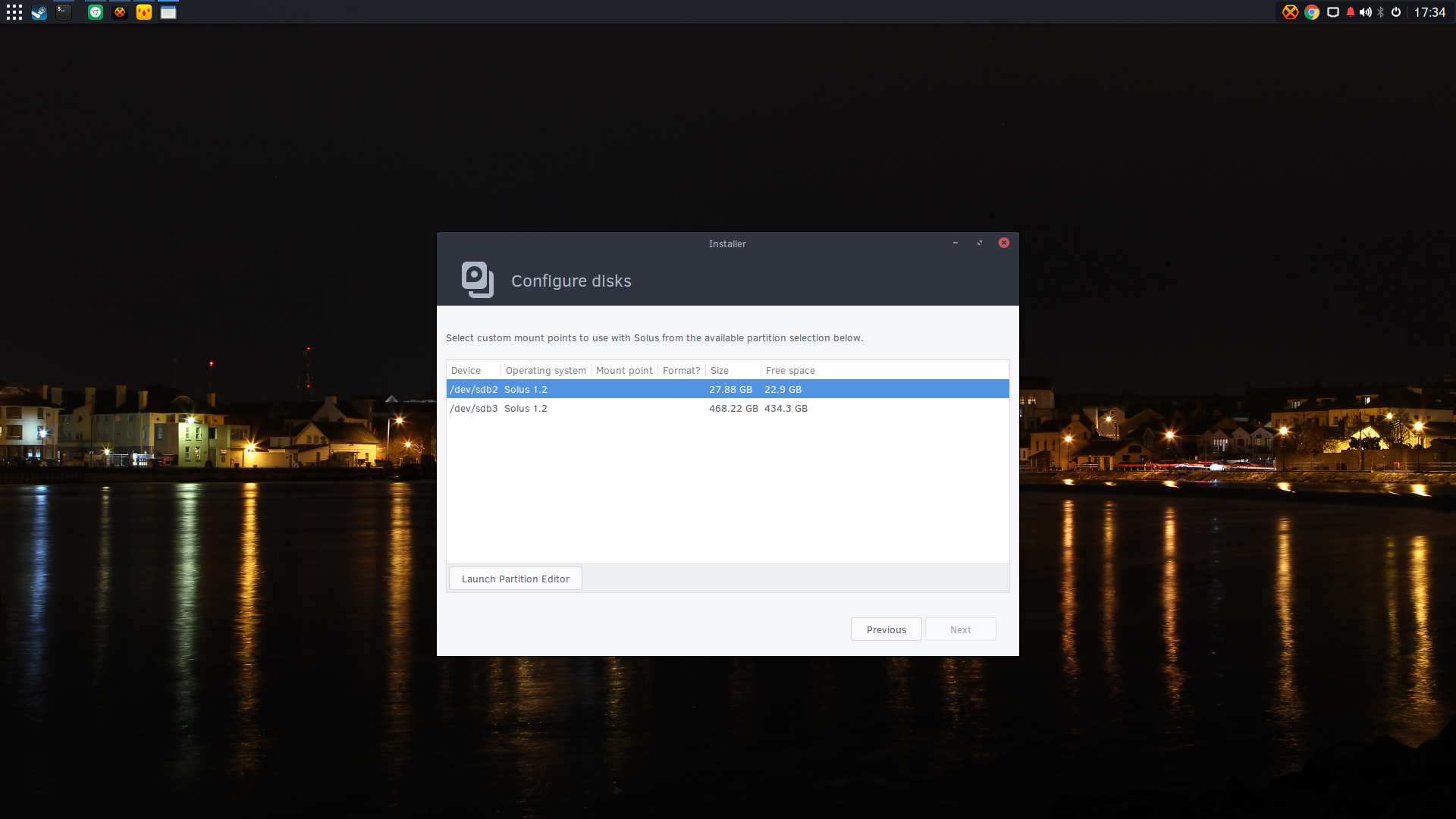
Task: Open the yellow app with red diamonds
Action: (144, 12)
